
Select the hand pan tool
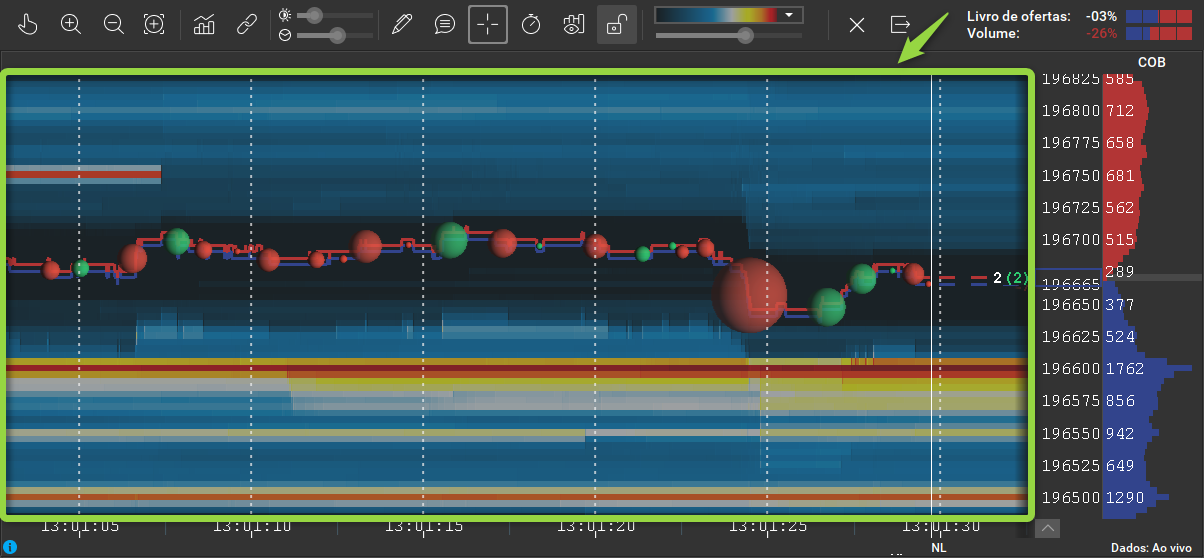pos(28,24)
